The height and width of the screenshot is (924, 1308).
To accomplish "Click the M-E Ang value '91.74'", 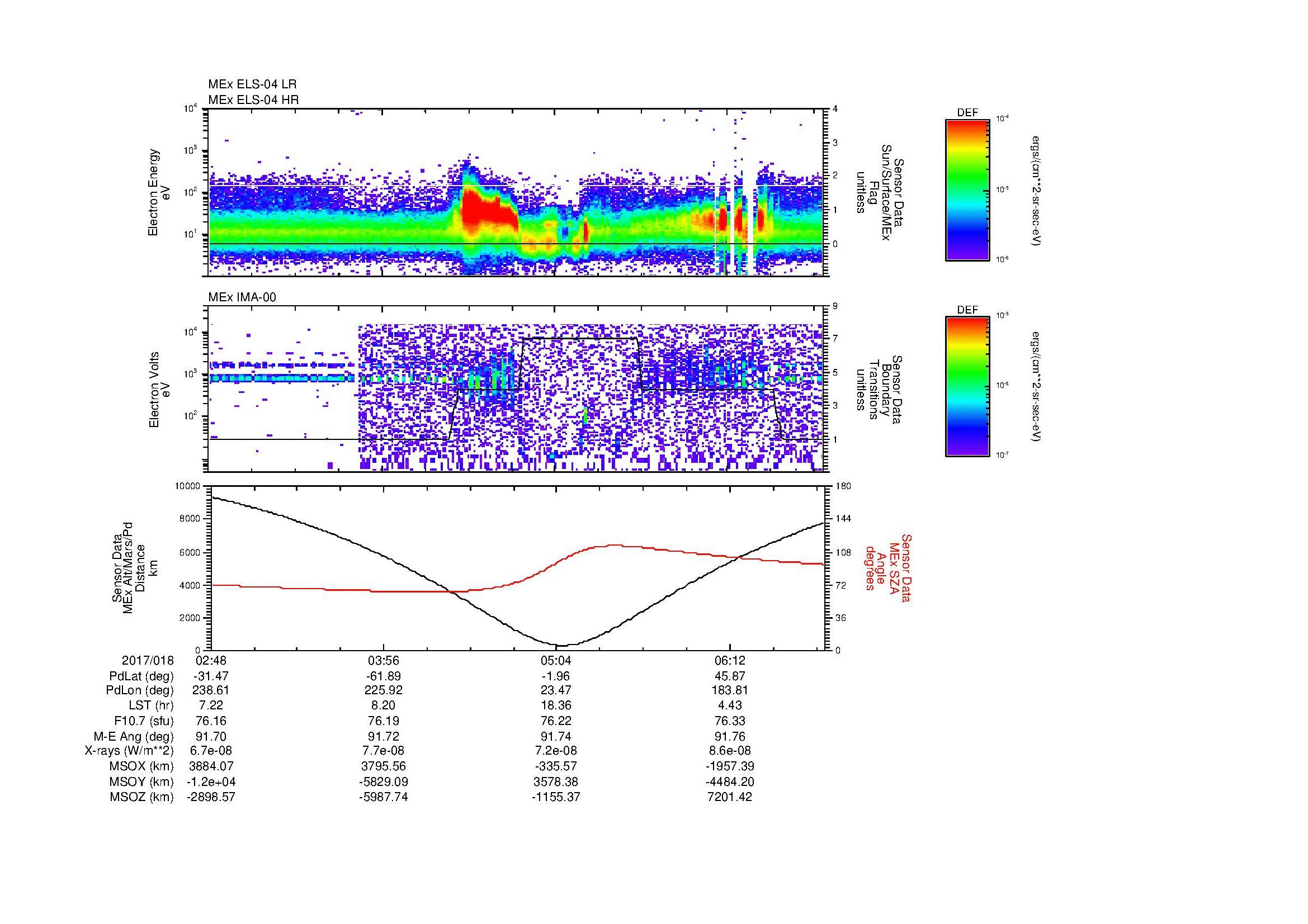I will [x=556, y=736].
